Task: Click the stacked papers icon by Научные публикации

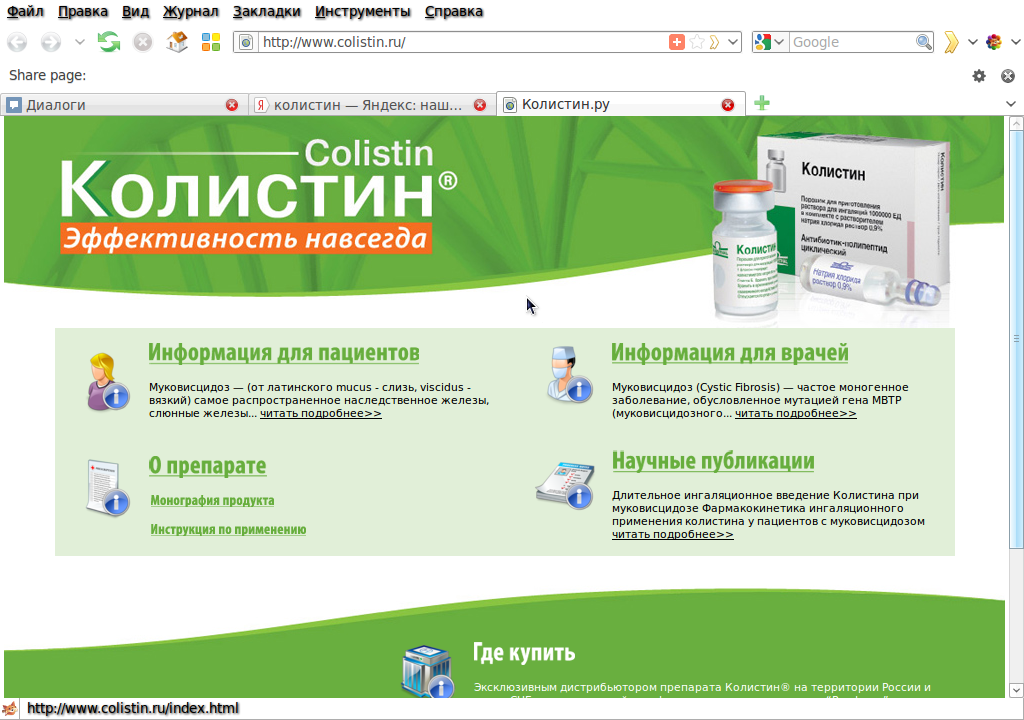Action: pos(566,485)
